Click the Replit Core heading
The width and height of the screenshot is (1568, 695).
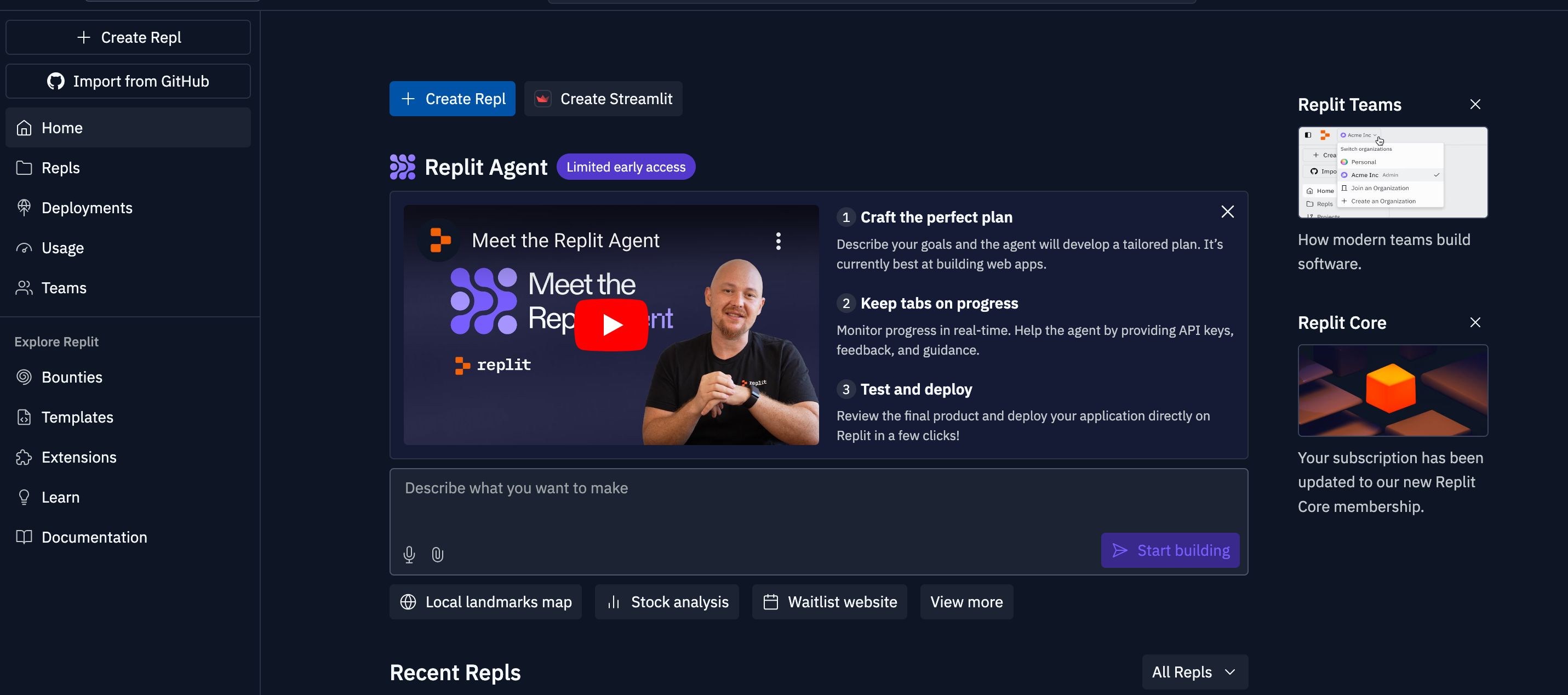(1342, 323)
